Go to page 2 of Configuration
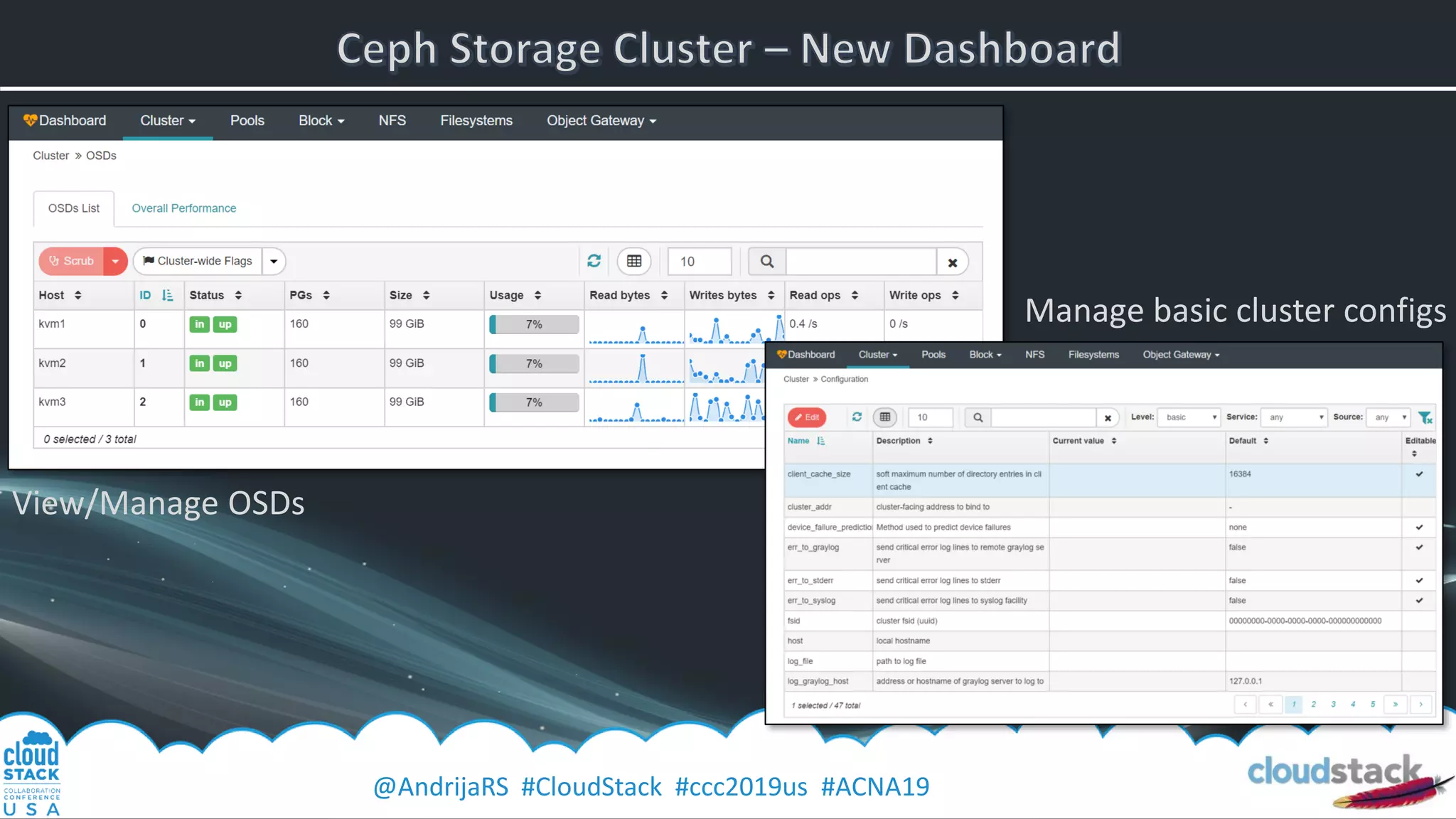The image size is (1456, 819). 1313,705
